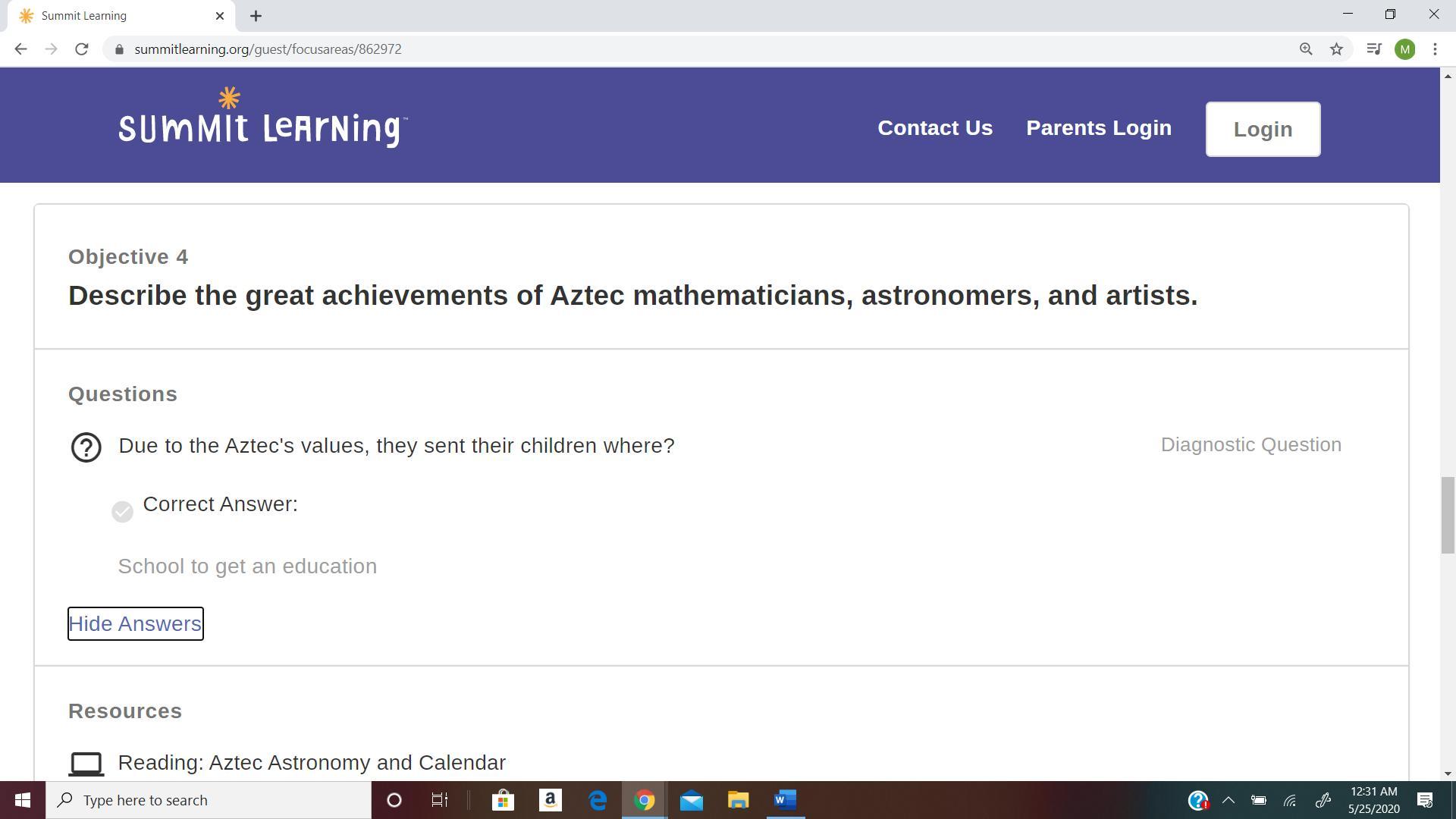This screenshot has height=819, width=1456.
Task: Click the page vertical scrollbar thumb
Action: click(x=1448, y=516)
